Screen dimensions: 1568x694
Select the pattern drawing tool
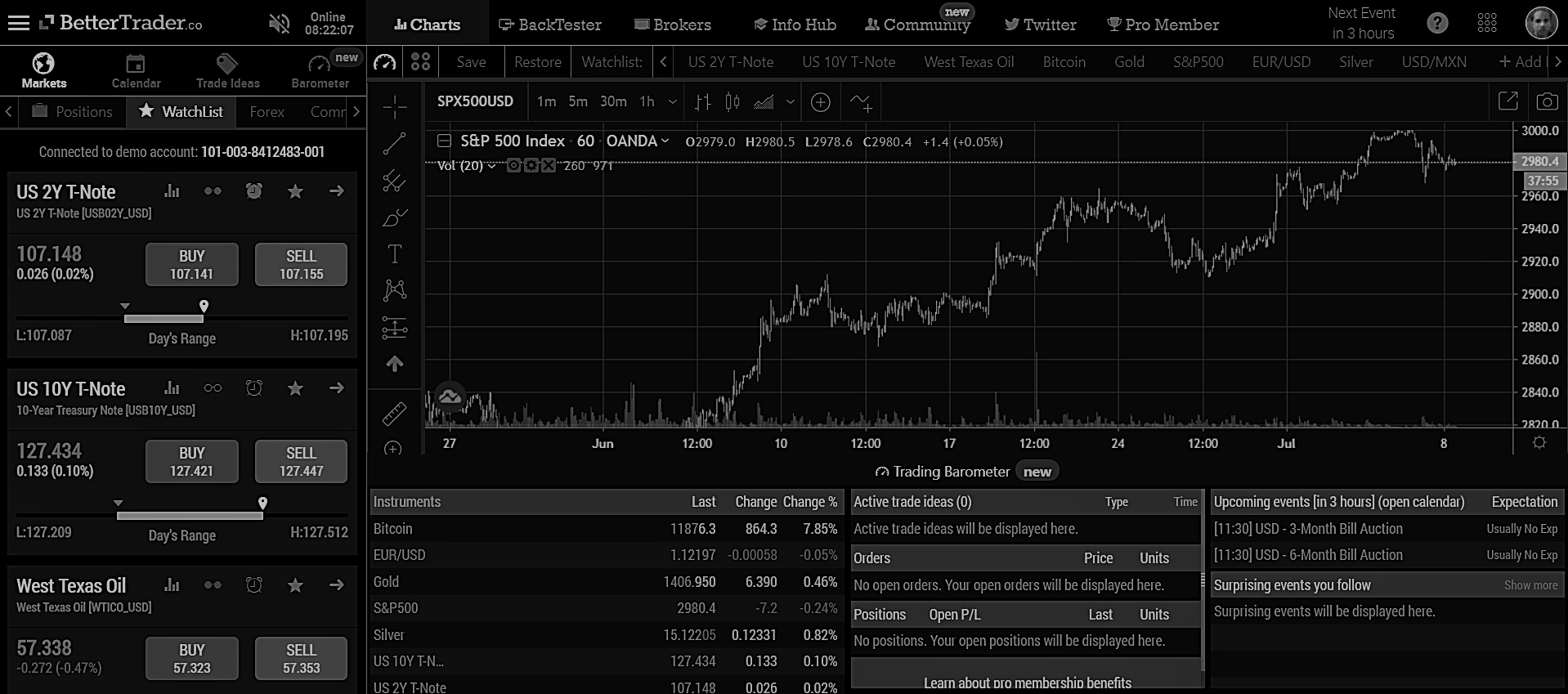[395, 290]
